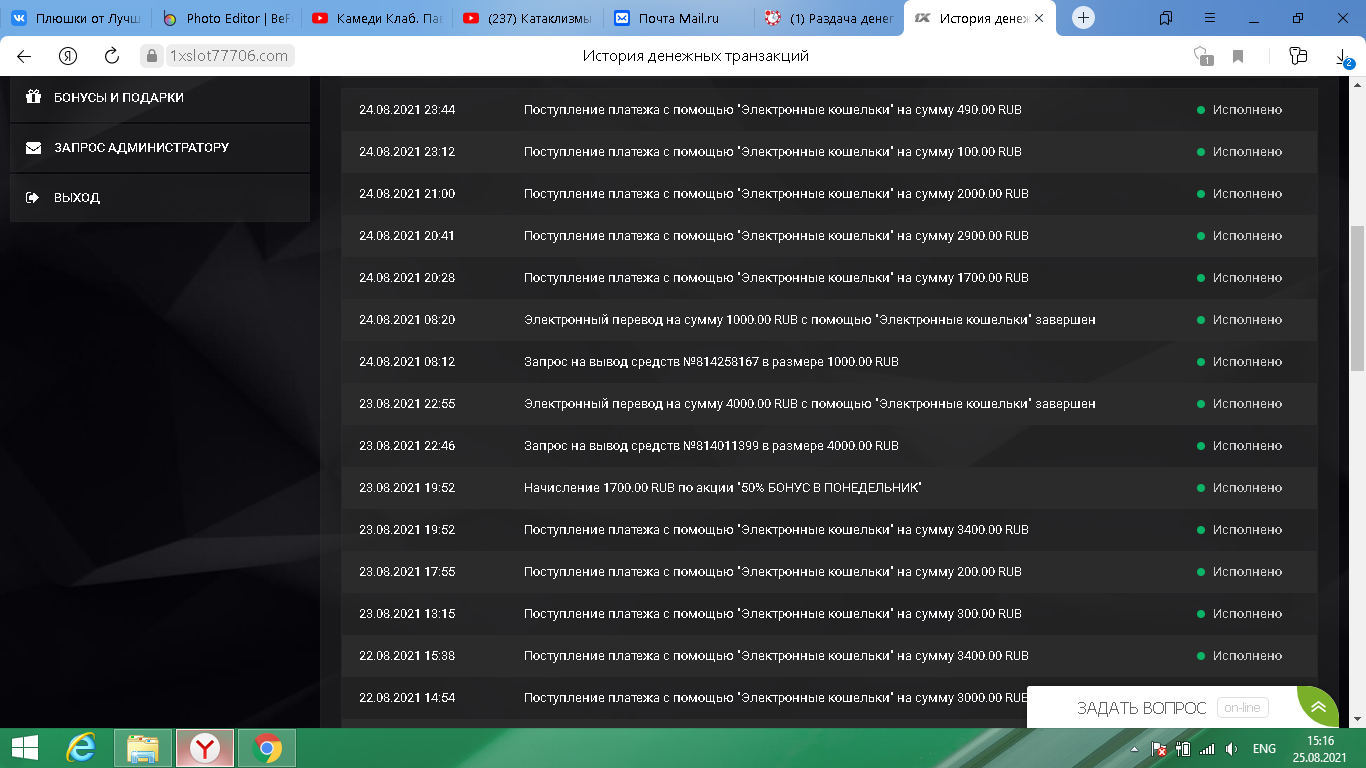
Task: Click the Yandex home icon in the toolbar
Action: [x=68, y=56]
